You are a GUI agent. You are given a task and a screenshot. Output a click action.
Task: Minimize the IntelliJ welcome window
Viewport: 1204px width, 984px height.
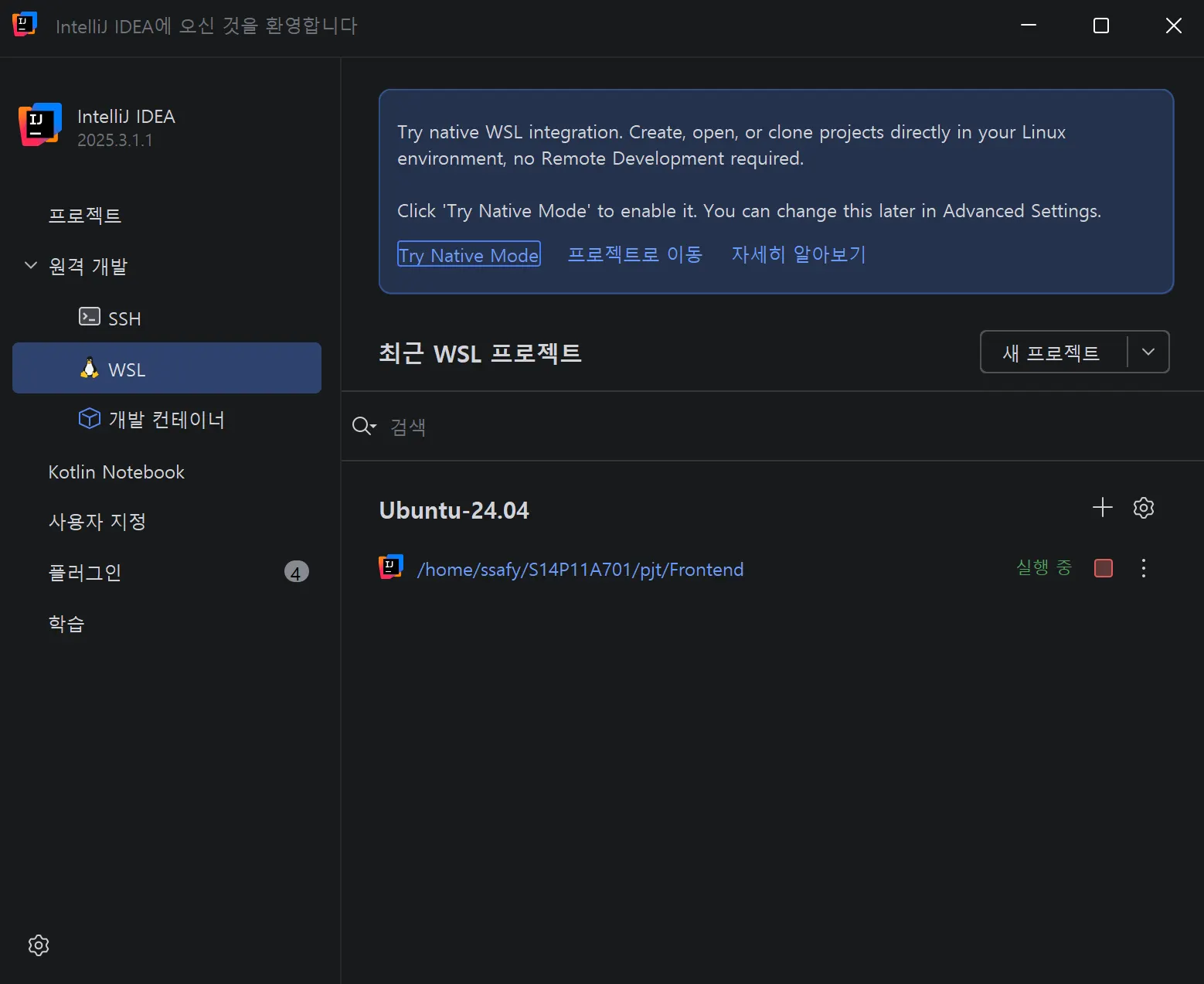click(1029, 26)
